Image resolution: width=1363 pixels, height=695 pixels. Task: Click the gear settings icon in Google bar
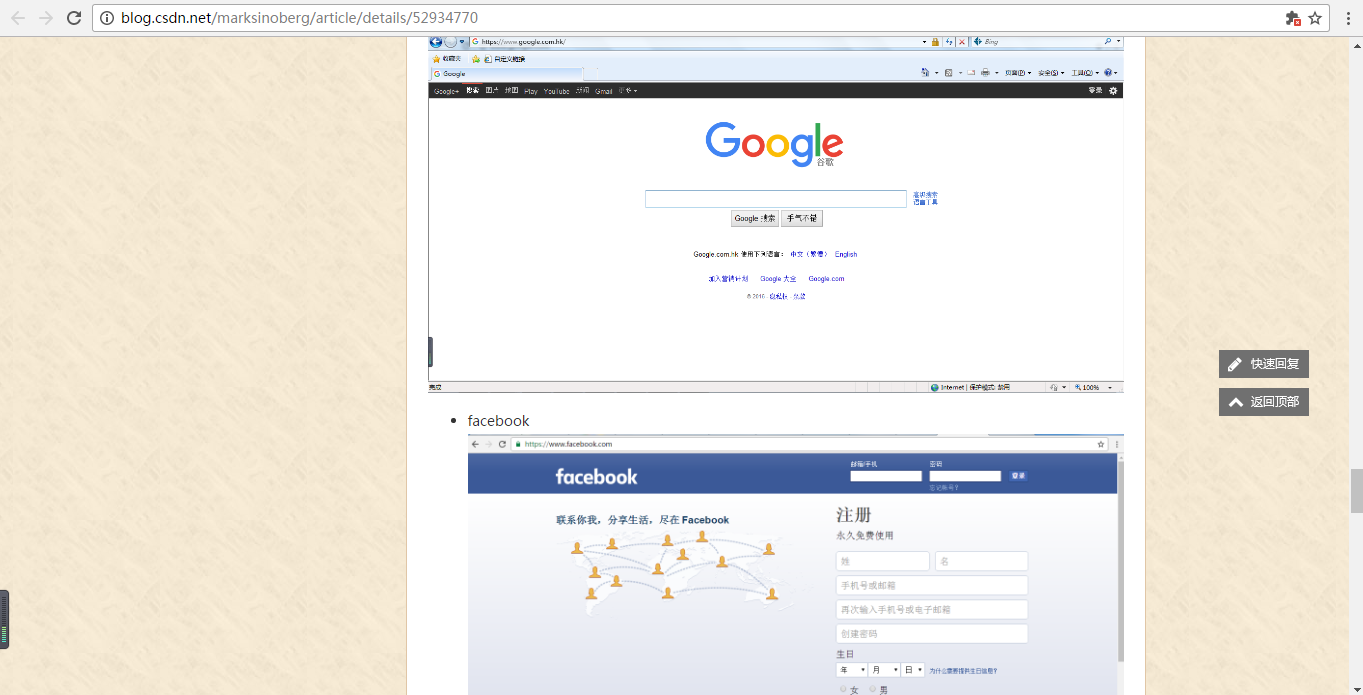point(1113,91)
